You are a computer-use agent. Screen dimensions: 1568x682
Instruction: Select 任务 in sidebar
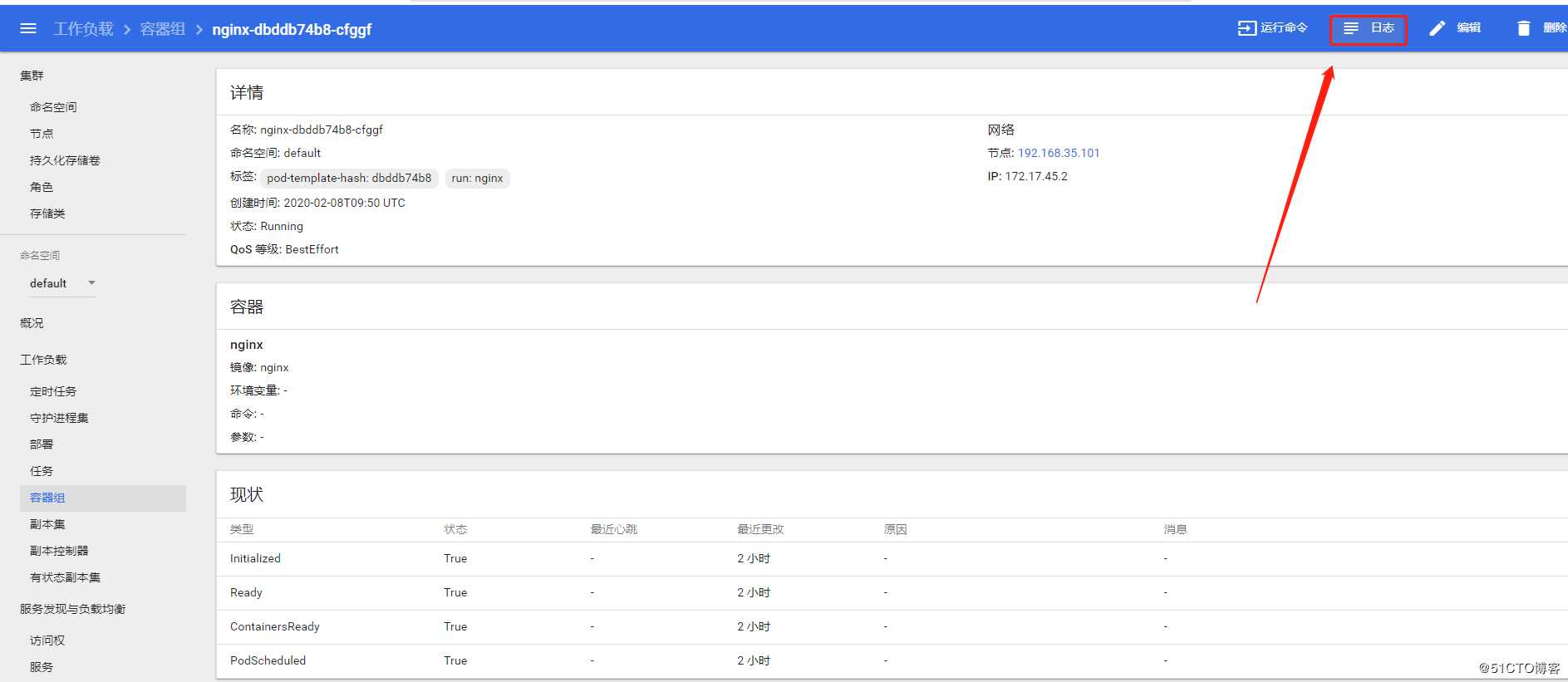click(x=42, y=471)
